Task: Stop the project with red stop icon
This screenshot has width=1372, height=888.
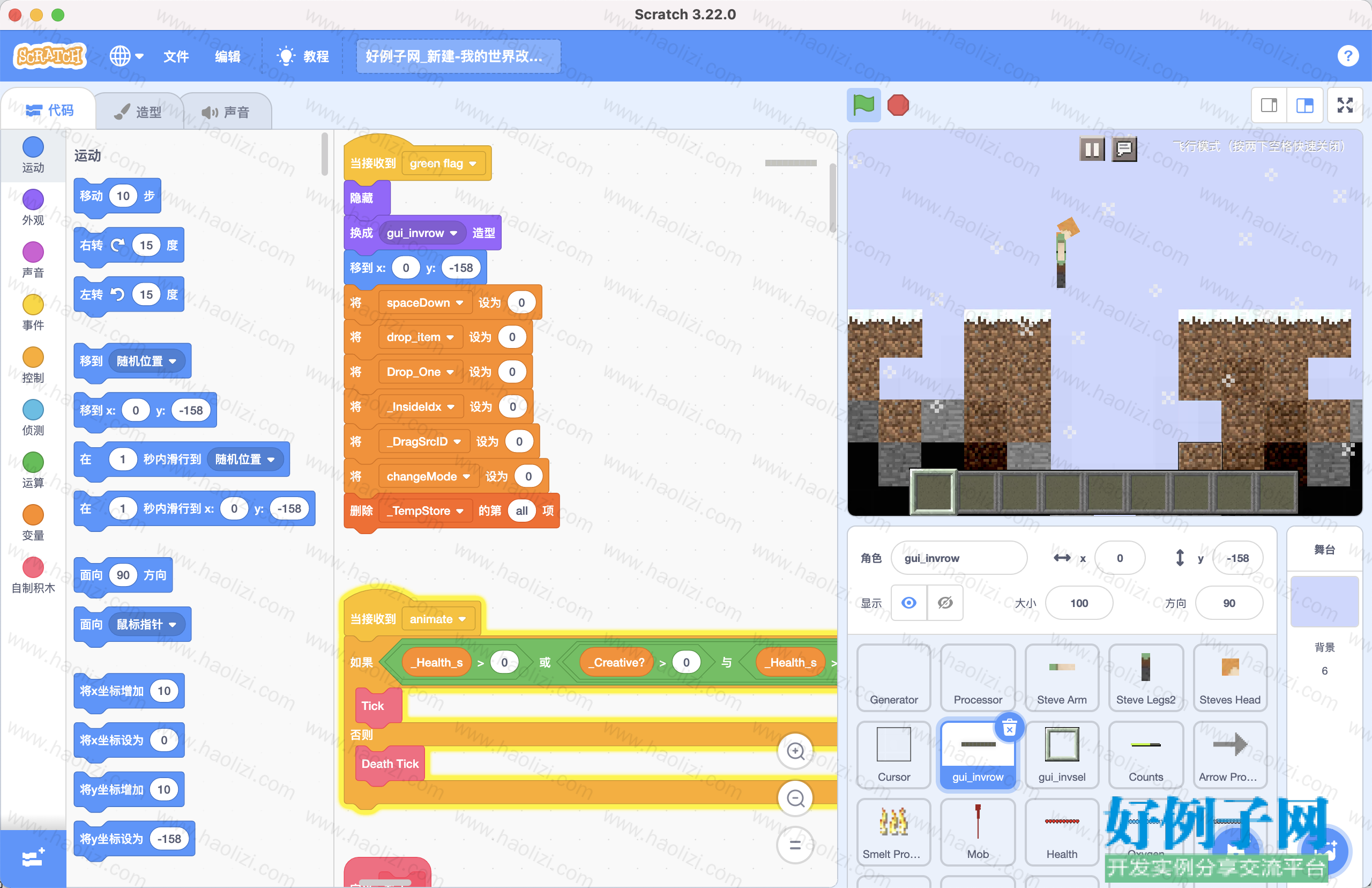Action: coord(898,105)
